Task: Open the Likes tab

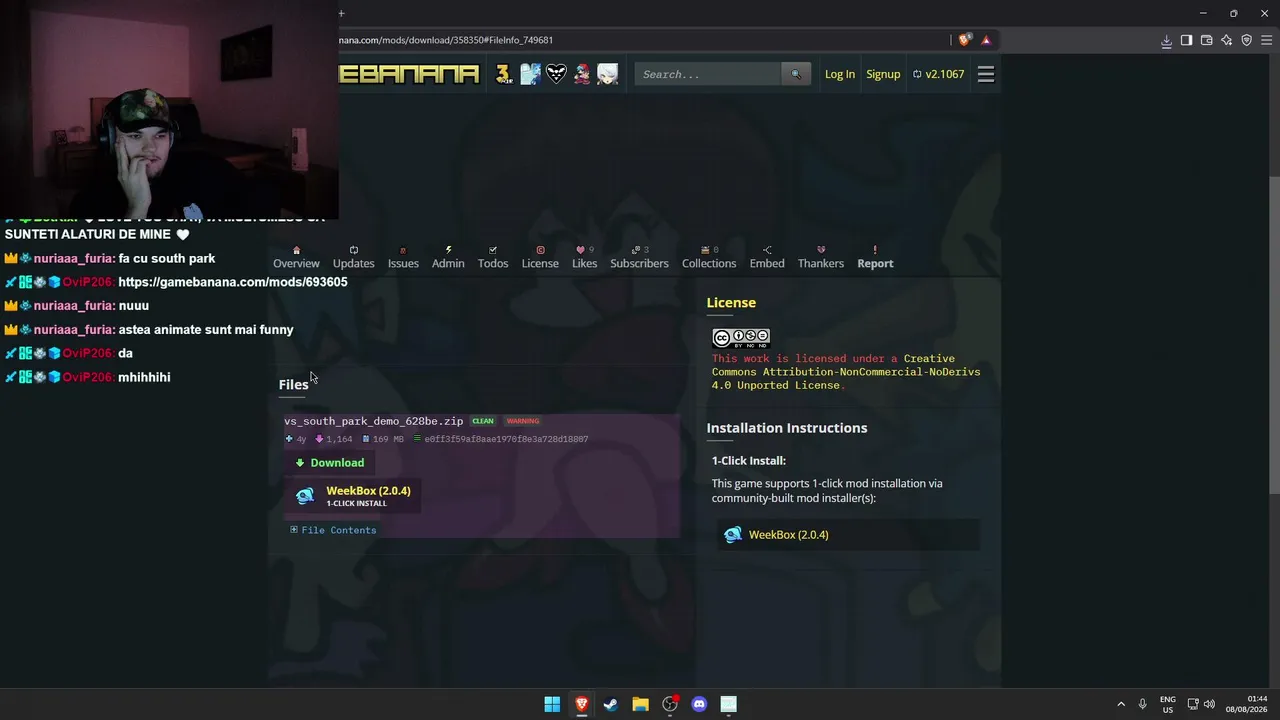Action: [585, 257]
